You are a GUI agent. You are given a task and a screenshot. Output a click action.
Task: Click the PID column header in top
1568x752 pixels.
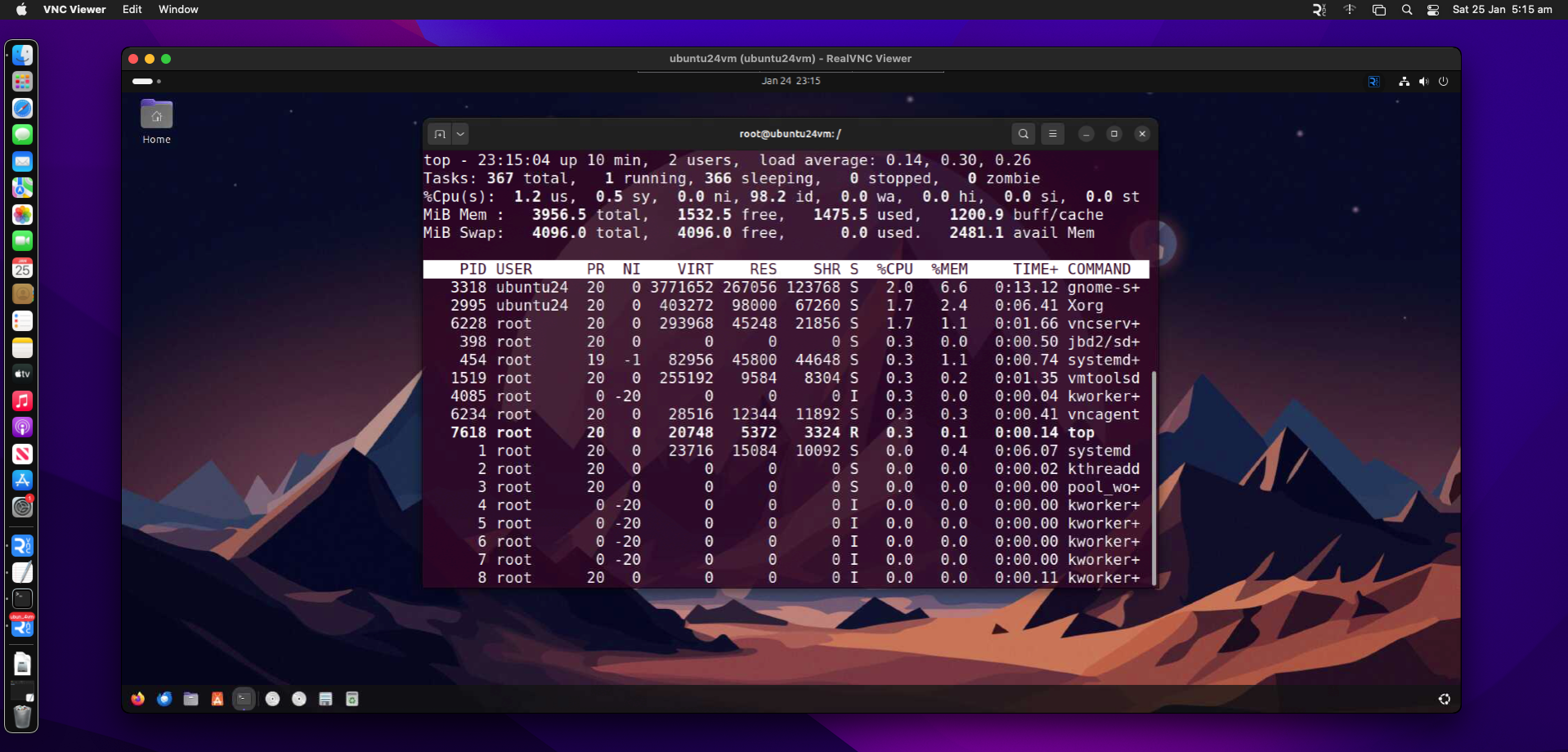tap(473, 269)
